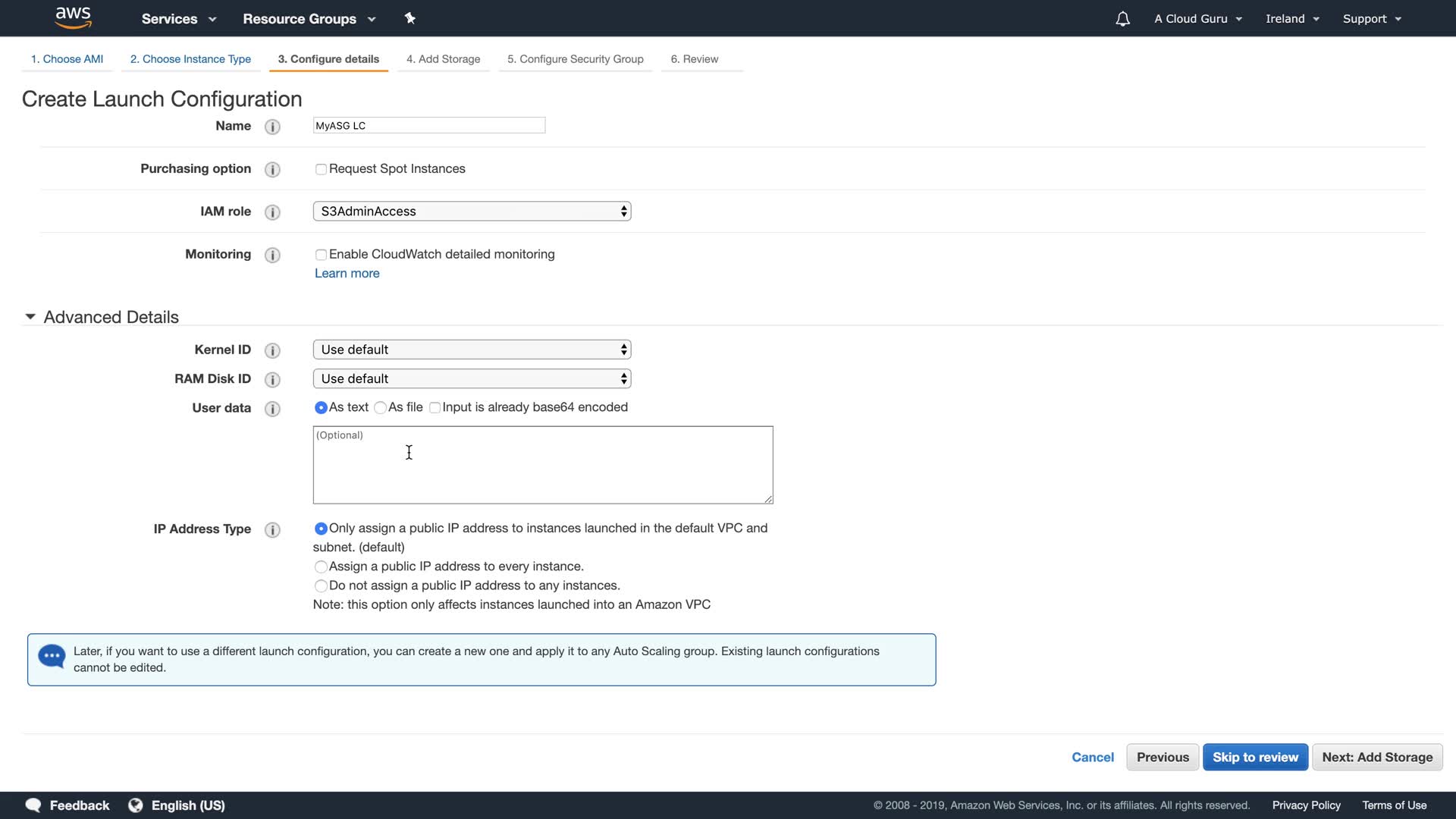Click the pin shortcut icon in navbar

click(409, 18)
